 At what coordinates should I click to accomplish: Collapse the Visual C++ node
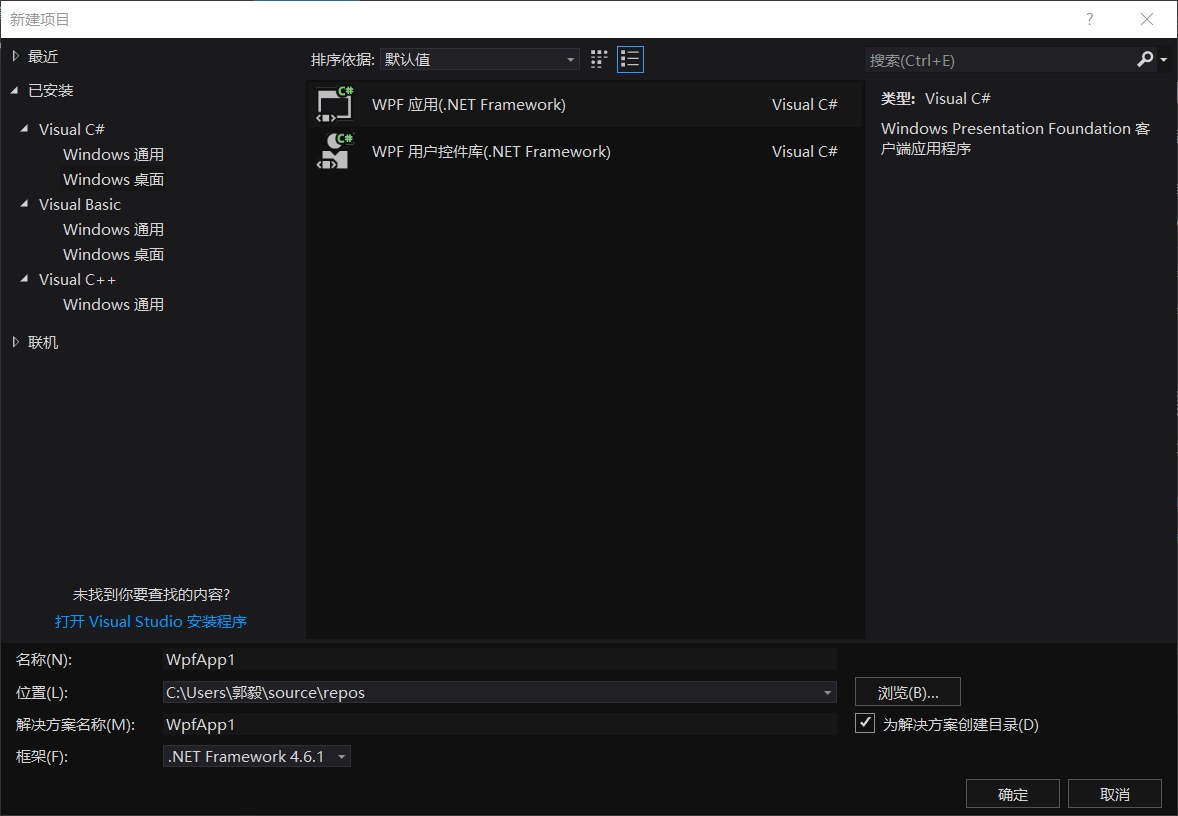click(25, 279)
